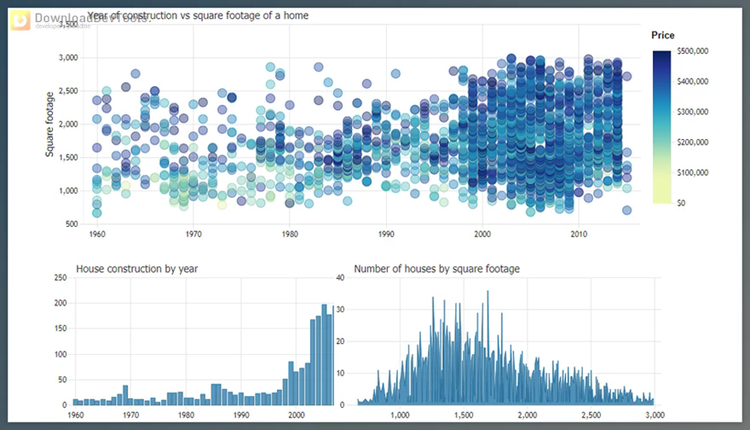Click the '1970' x-axis label of scatter plot

[x=193, y=234]
